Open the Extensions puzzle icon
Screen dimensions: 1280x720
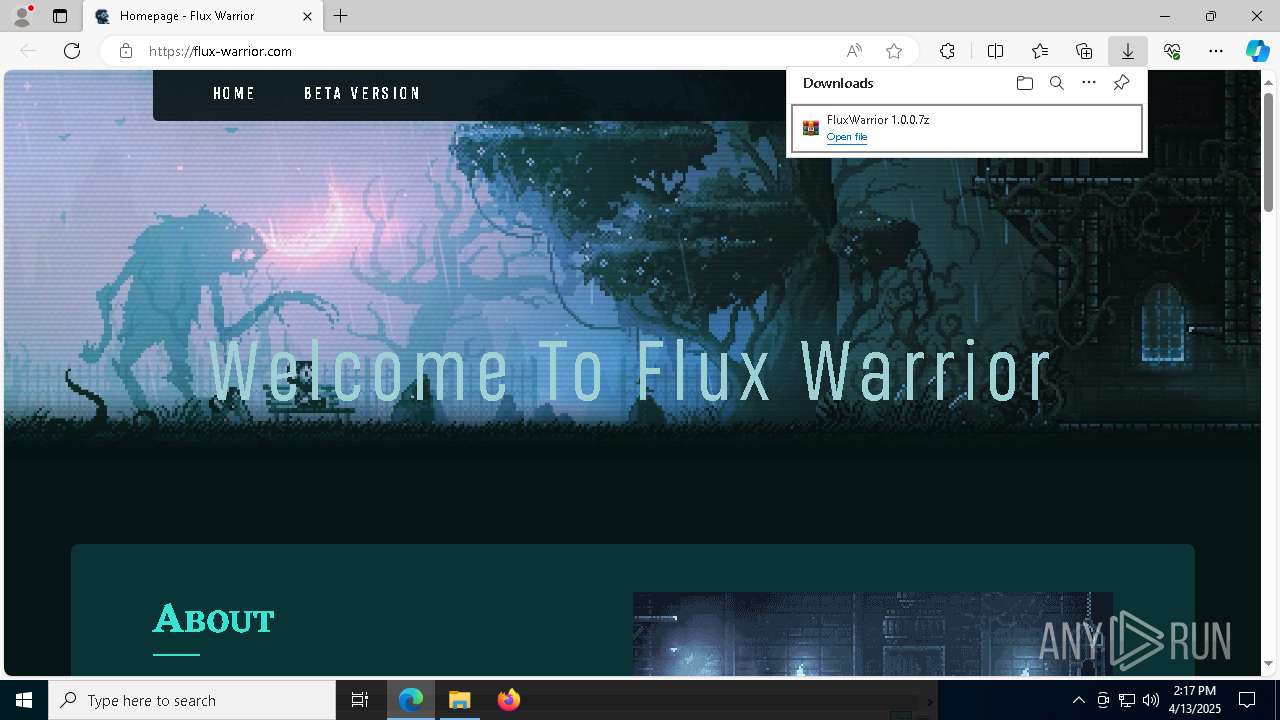947,51
